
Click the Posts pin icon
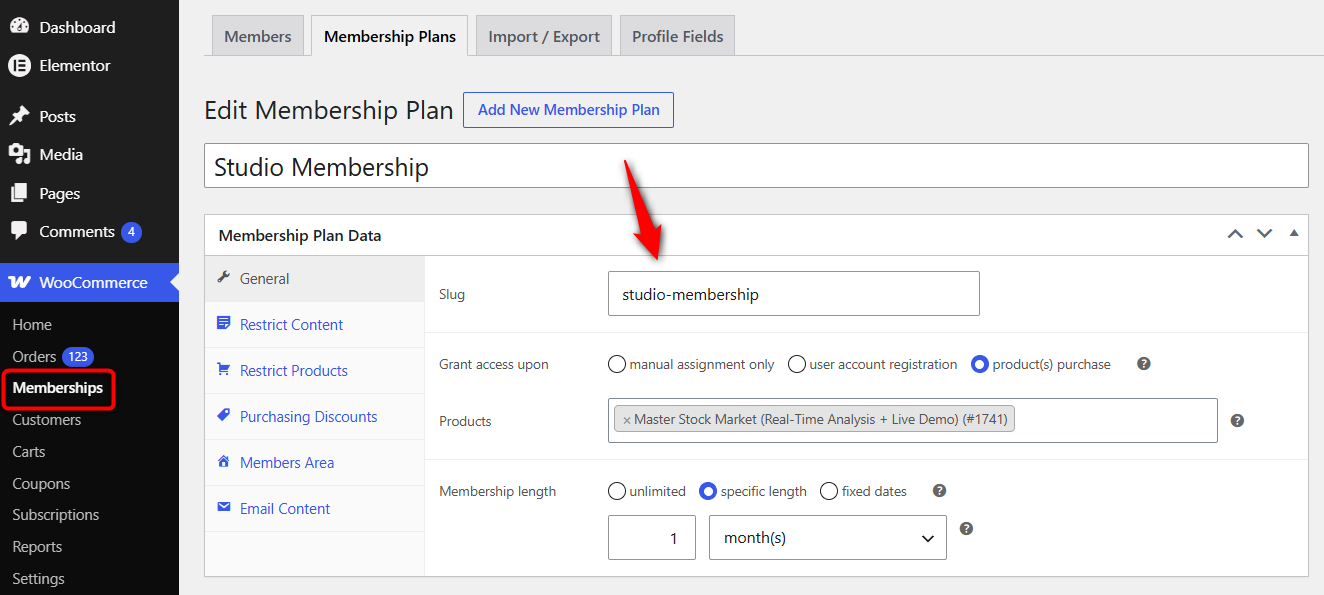point(19,116)
